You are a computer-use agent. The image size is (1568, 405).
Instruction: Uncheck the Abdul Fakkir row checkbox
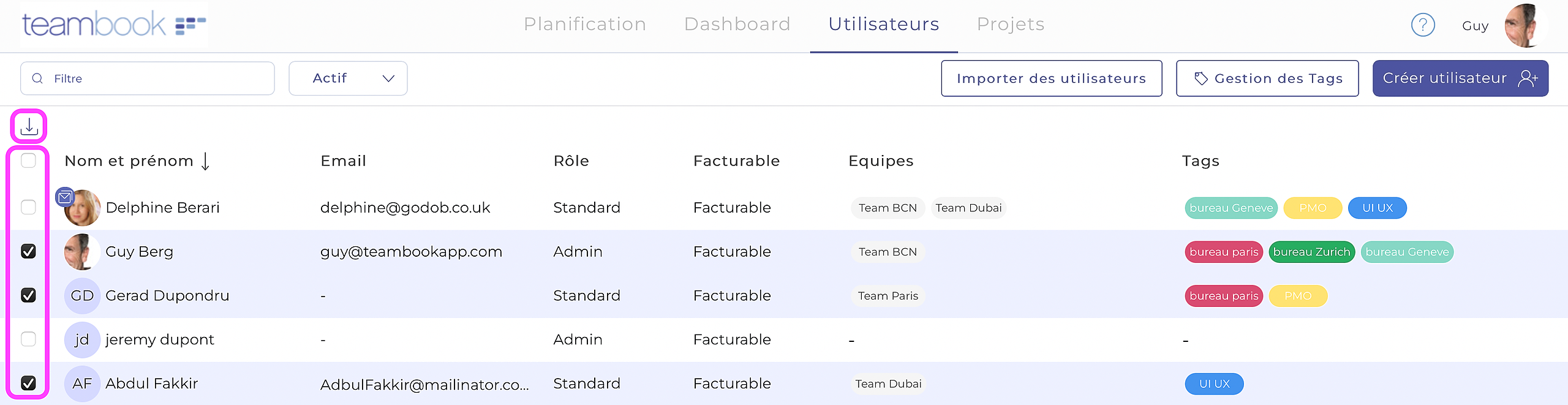(x=28, y=383)
